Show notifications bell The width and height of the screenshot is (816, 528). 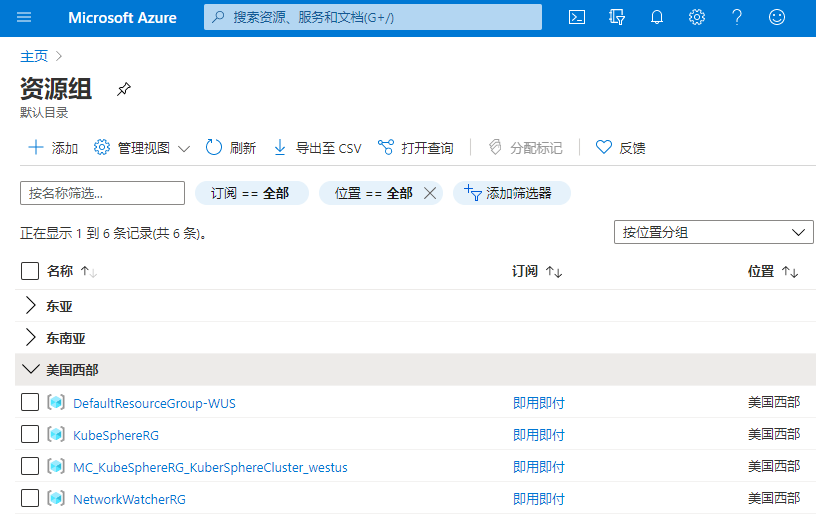tap(657, 18)
